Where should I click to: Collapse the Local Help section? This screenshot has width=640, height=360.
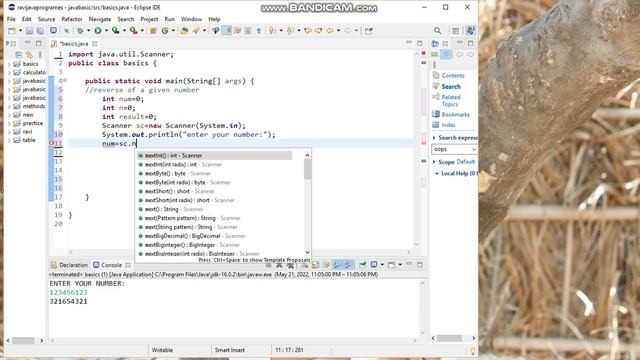point(437,173)
